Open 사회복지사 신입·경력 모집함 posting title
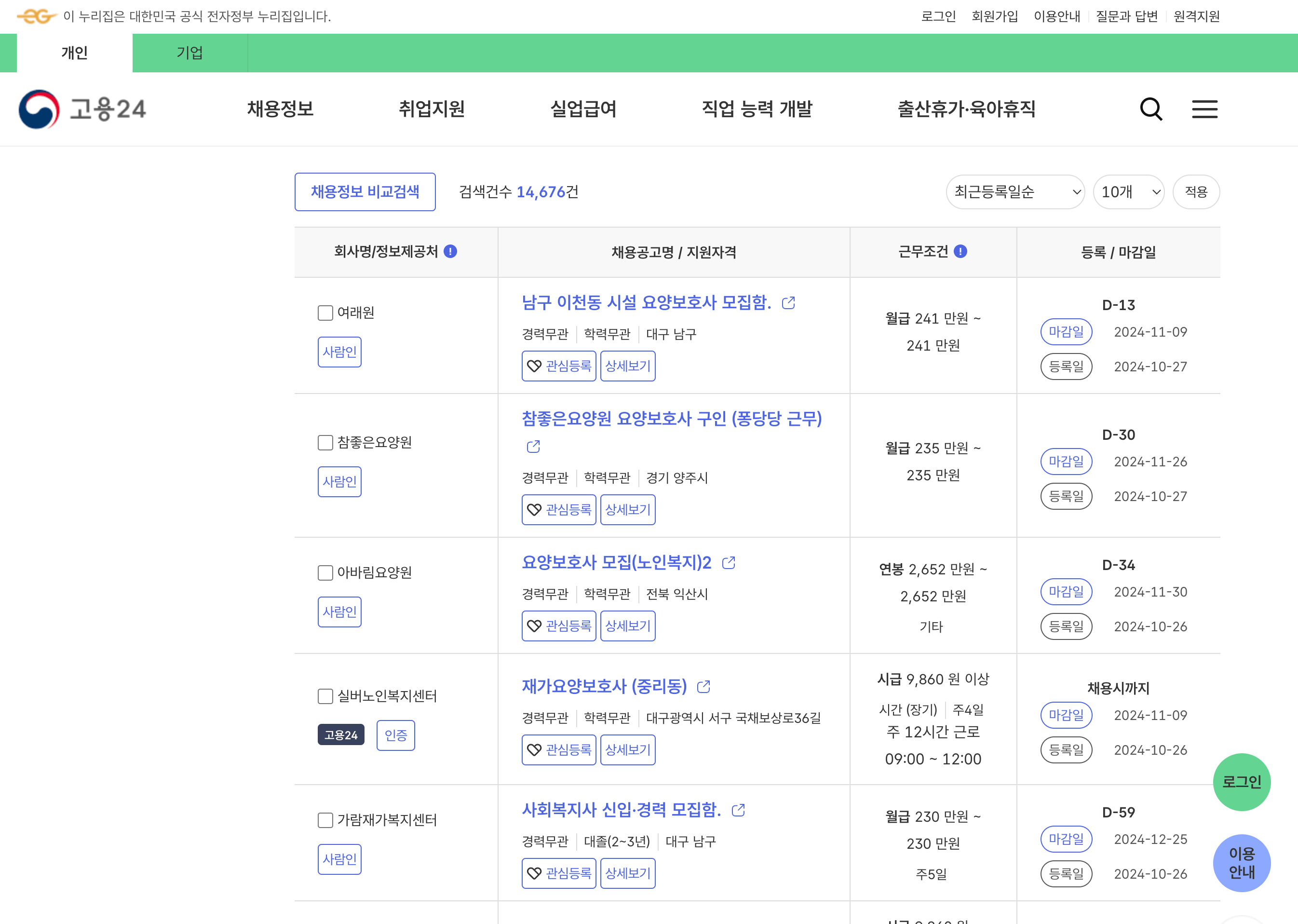Image resolution: width=1298 pixels, height=924 pixels. coord(622,810)
